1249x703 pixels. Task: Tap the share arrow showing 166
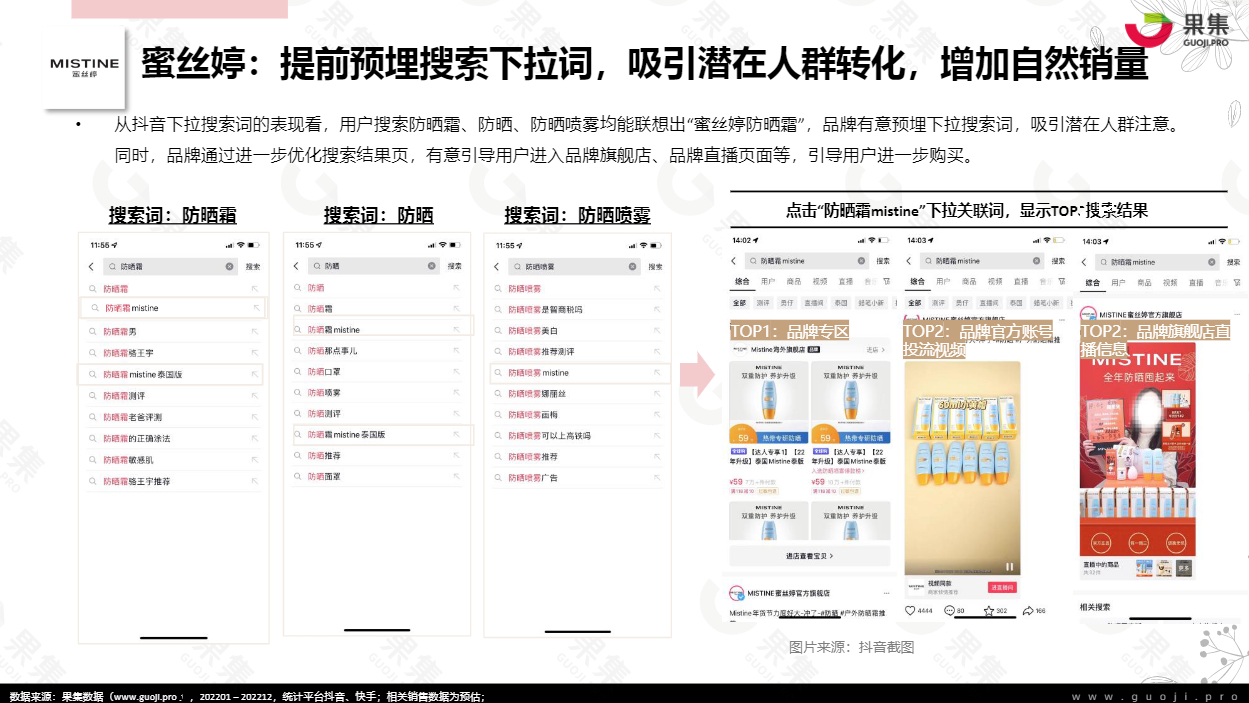[x=1028, y=610]
